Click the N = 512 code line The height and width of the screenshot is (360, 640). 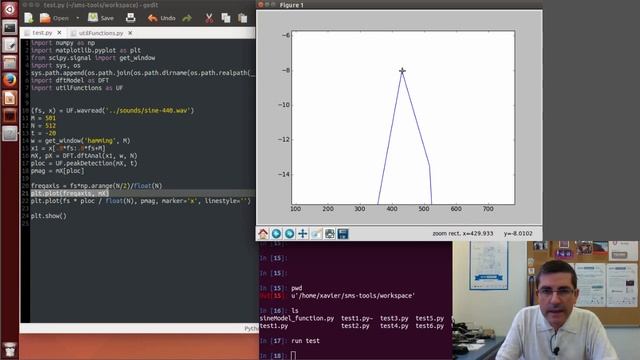[43, 126]
